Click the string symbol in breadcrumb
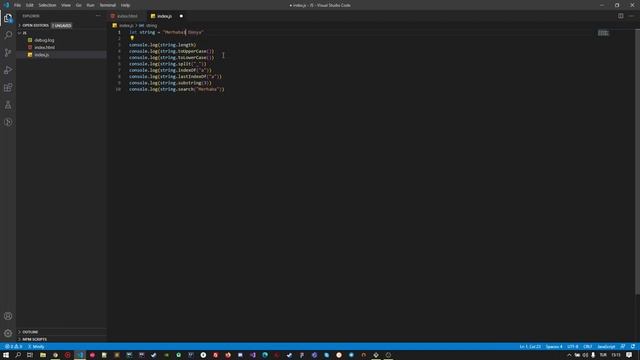This screenshot has width=640, height=360. [x=151, y=25]
